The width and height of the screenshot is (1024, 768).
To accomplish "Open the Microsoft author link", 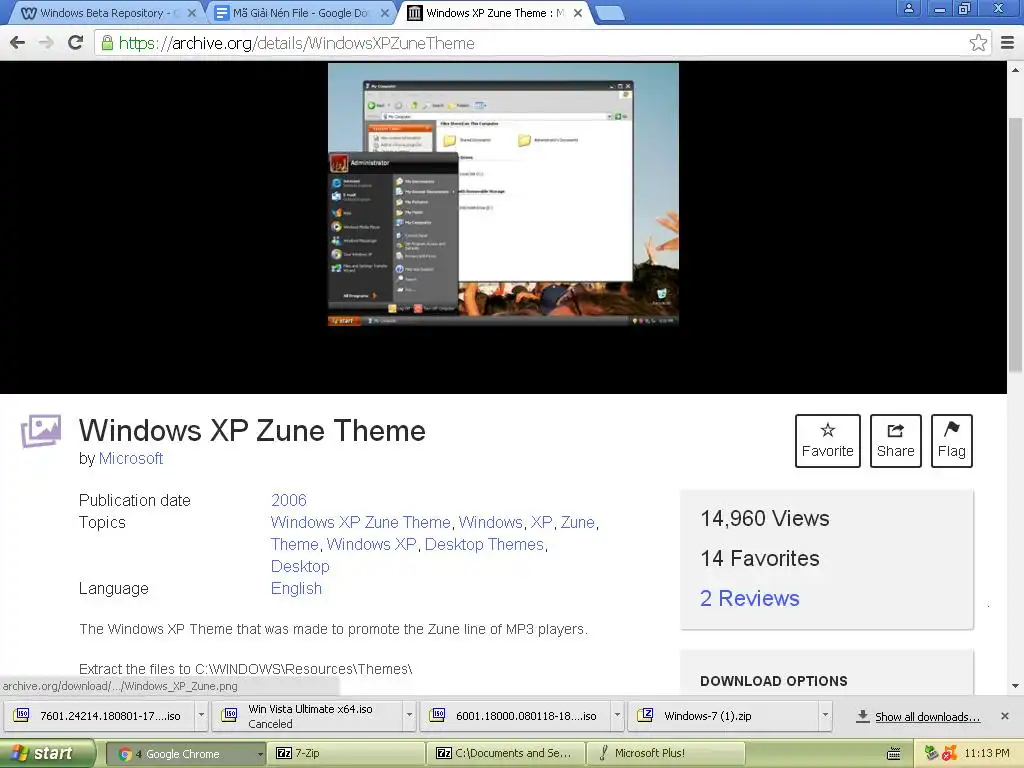I will point(131,458).
